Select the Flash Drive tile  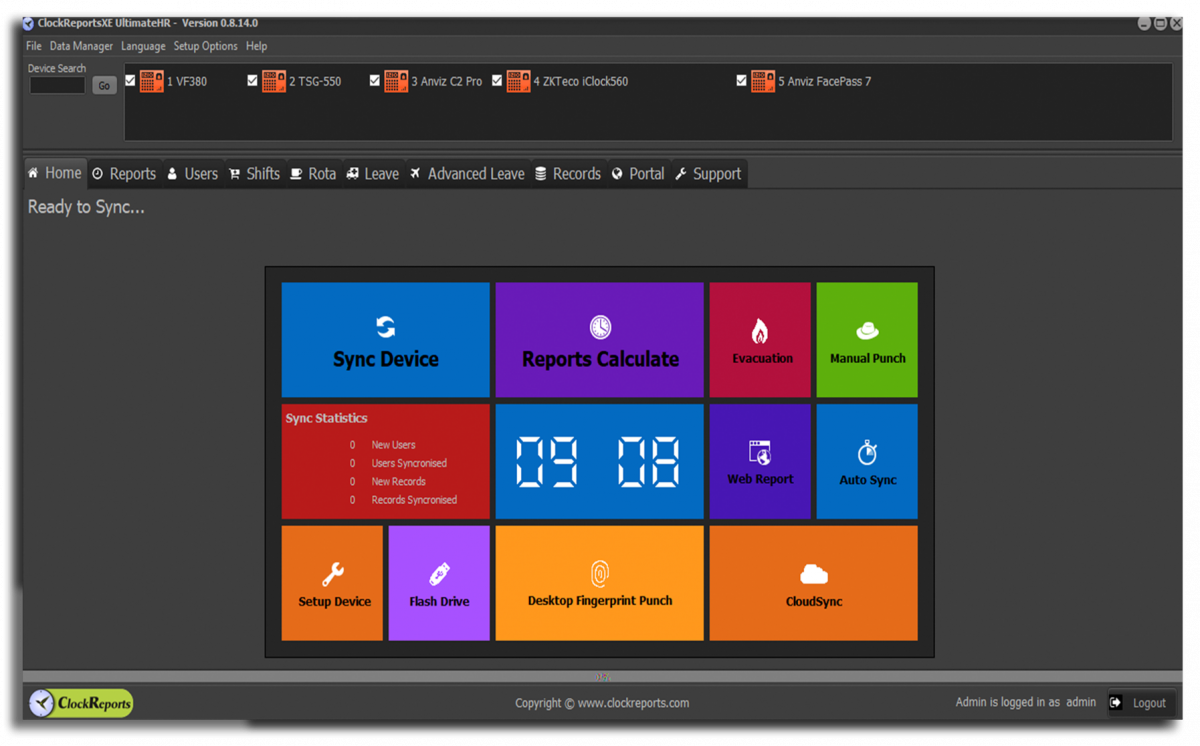[439, 583]
